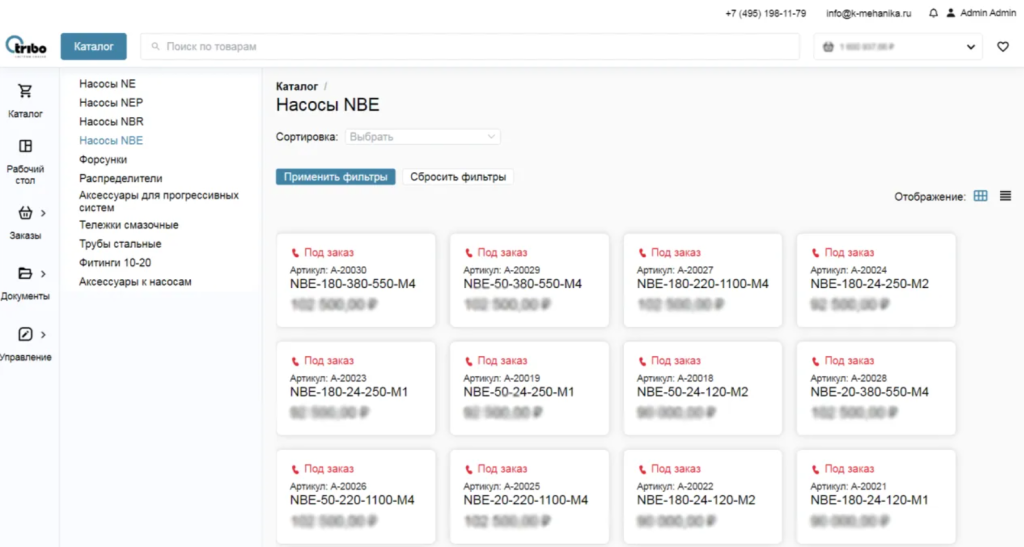Expand the basket total dropdown in header
The width and height of the screenshot is (1024, 547).
click(x=971, y=47)
